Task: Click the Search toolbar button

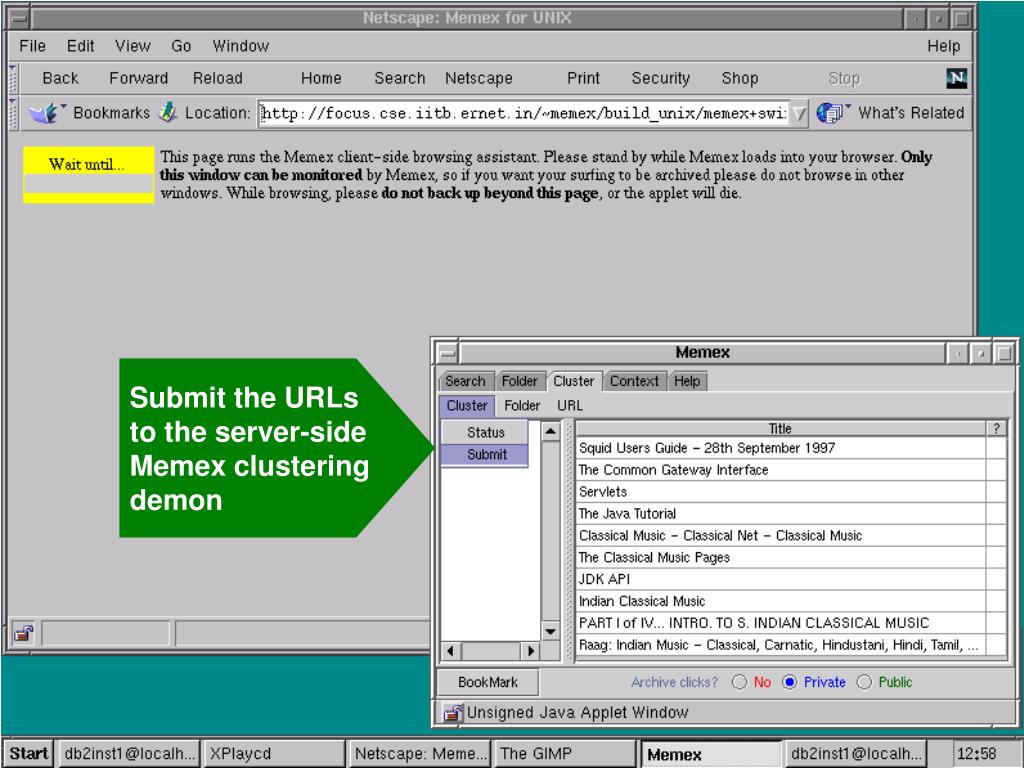Action: [400, 78]
